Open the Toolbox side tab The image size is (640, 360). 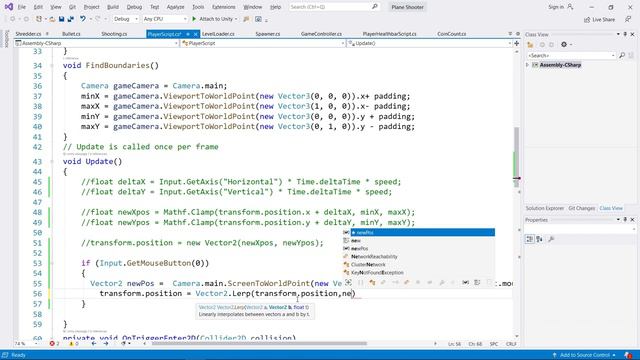(x=6, y=39)
